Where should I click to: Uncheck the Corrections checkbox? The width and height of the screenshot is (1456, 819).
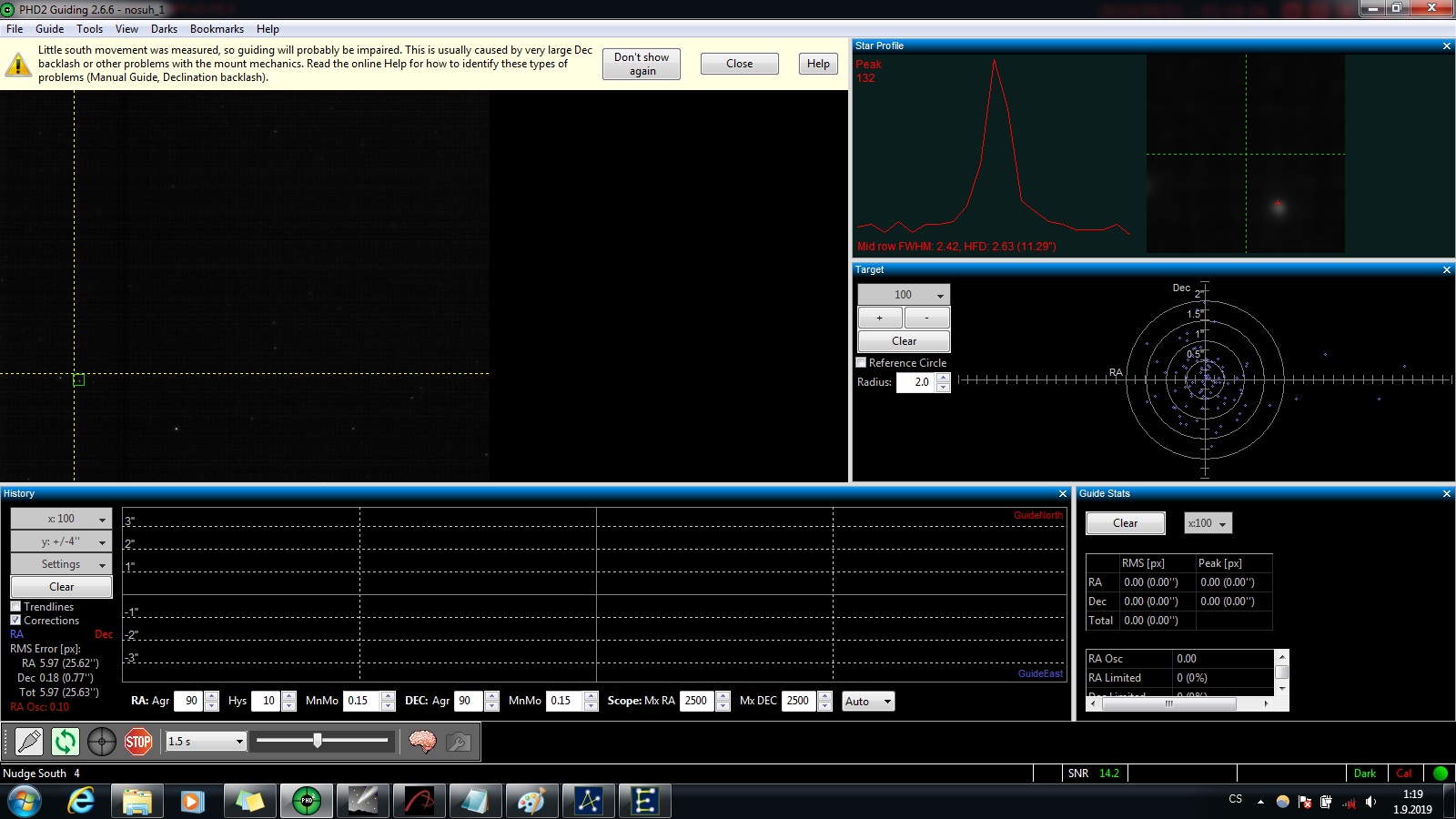[x=15, y=621]
